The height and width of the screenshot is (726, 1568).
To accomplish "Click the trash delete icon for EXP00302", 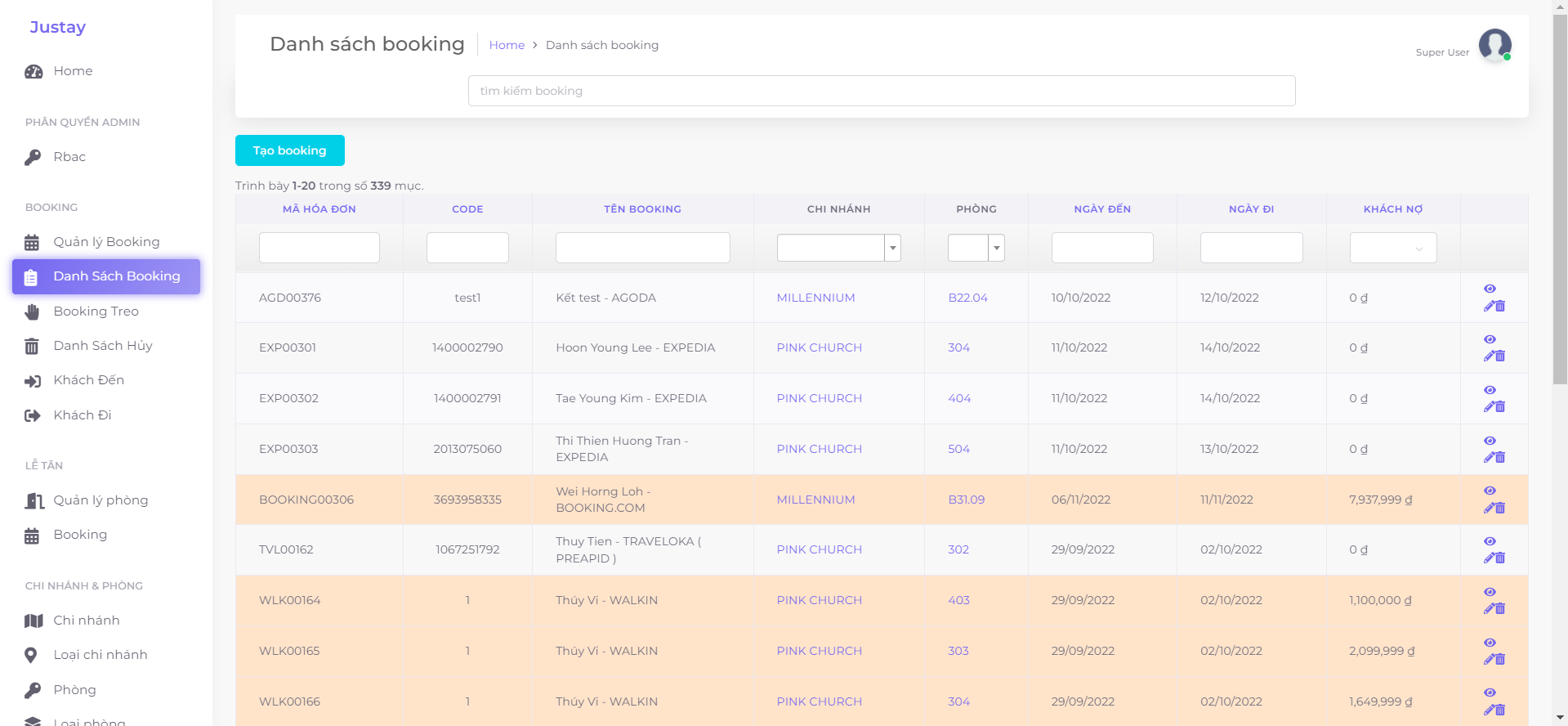I will click(x=1500, y=407).
